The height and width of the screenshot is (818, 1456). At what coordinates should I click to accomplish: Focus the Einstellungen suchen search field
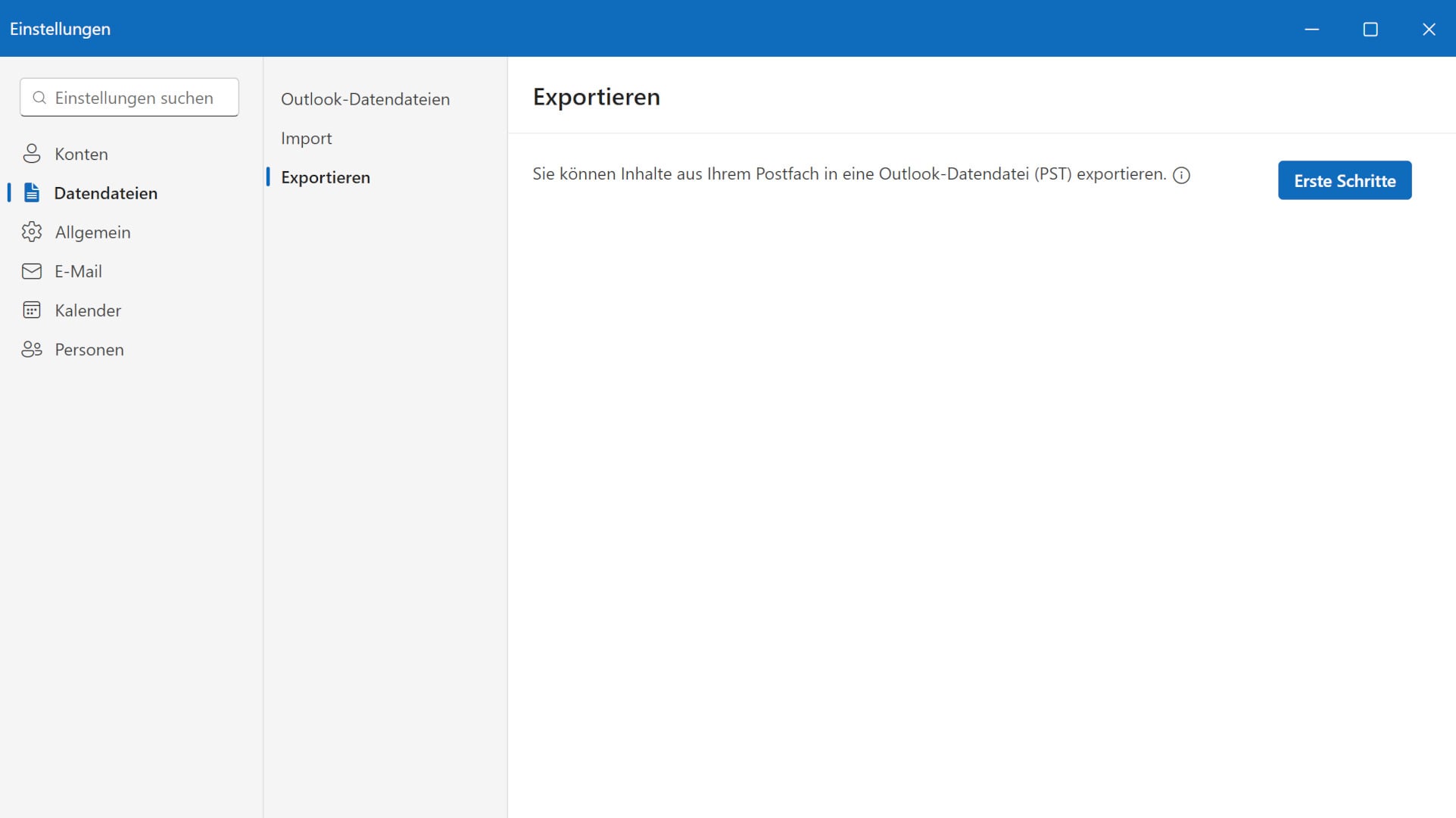pos(129,98)
